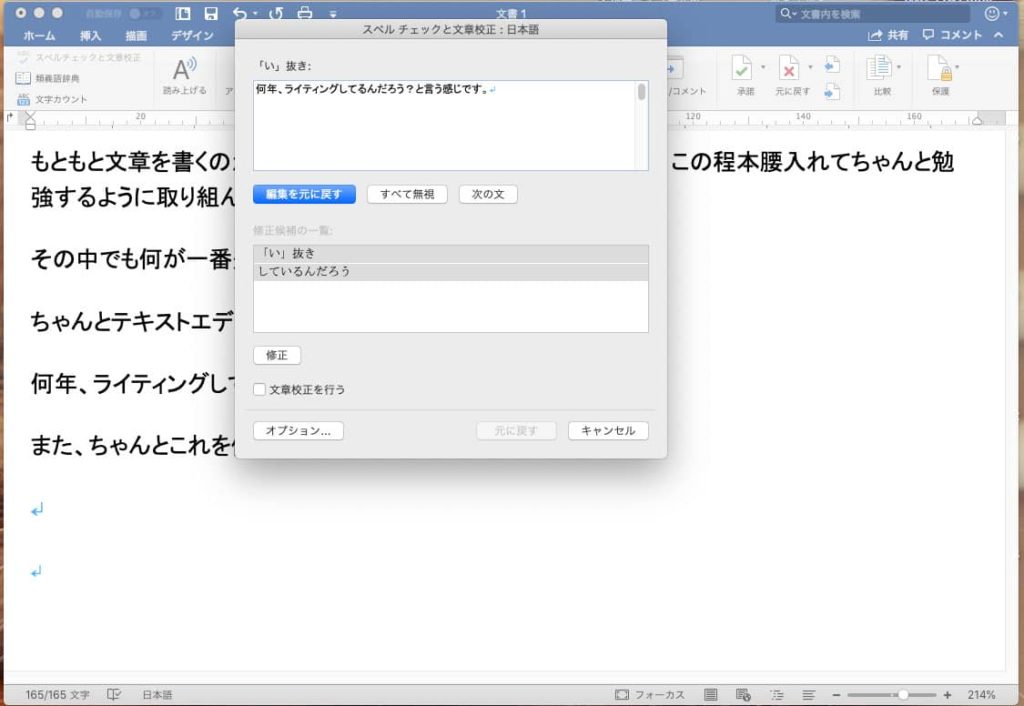Click the すべて無視 ignore all button
1024x706 pixels.
click(x=407, y=194)
